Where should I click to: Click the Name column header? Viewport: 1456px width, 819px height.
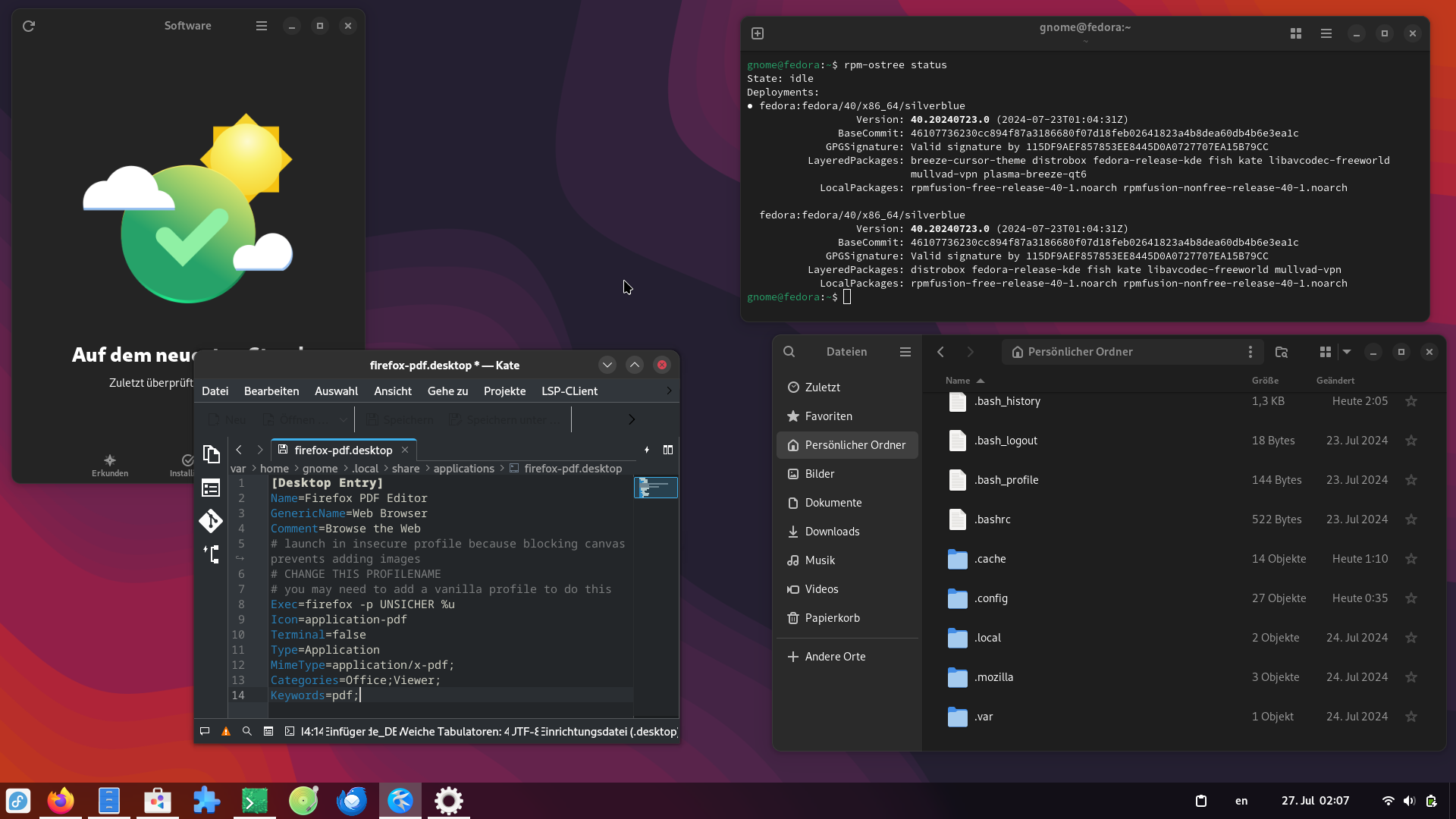(x=958, y=381)
